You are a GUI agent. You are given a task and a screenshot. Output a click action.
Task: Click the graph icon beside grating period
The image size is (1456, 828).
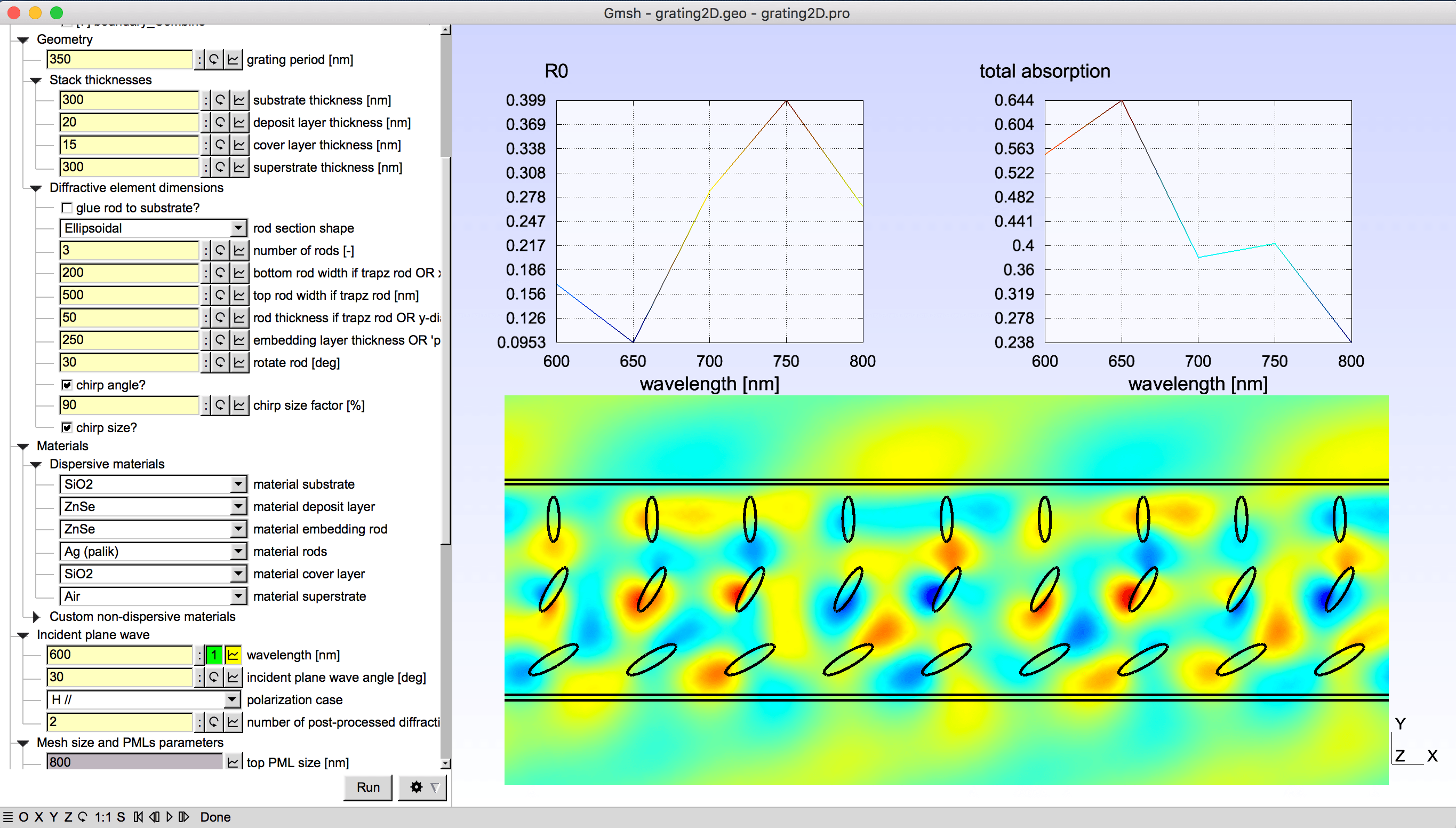click(x=233, y=59)
